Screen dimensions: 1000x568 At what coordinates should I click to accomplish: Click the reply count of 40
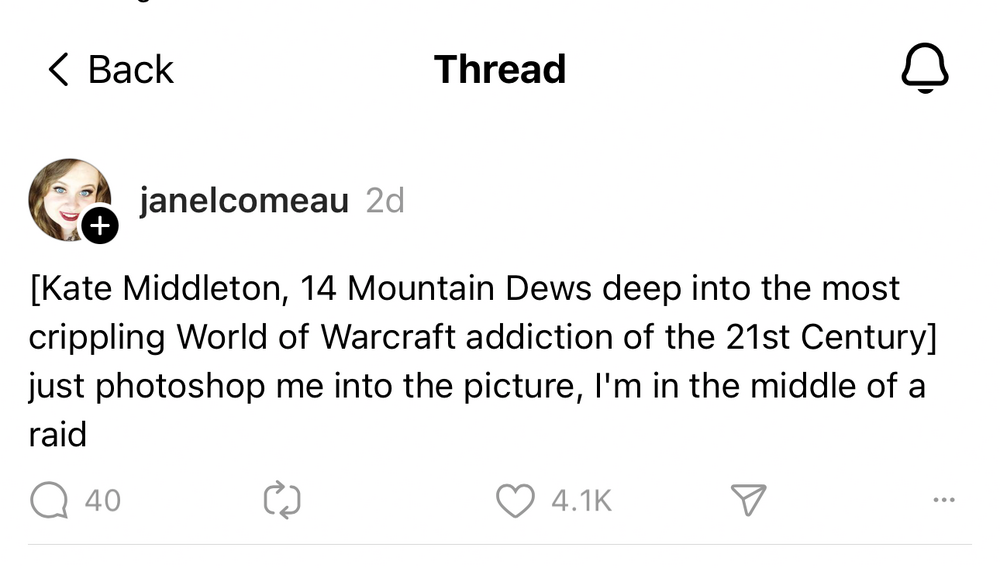click(x=102, y=499)
